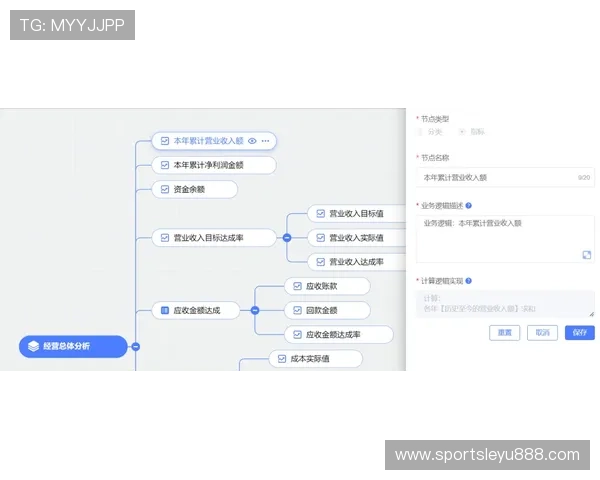This screenshot has width=600, height=480.
Task: Click the chart icon of 营业收入目标值 node
Action: 321,214
